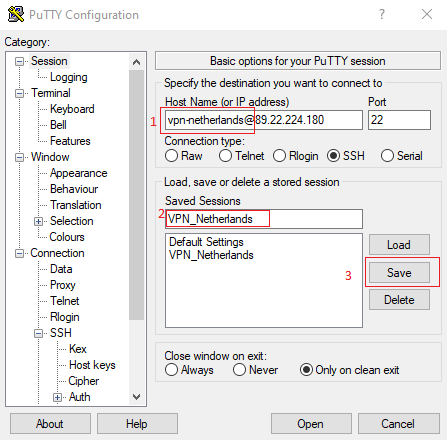Choose Never for close window on exit

(x=239, y=370)
